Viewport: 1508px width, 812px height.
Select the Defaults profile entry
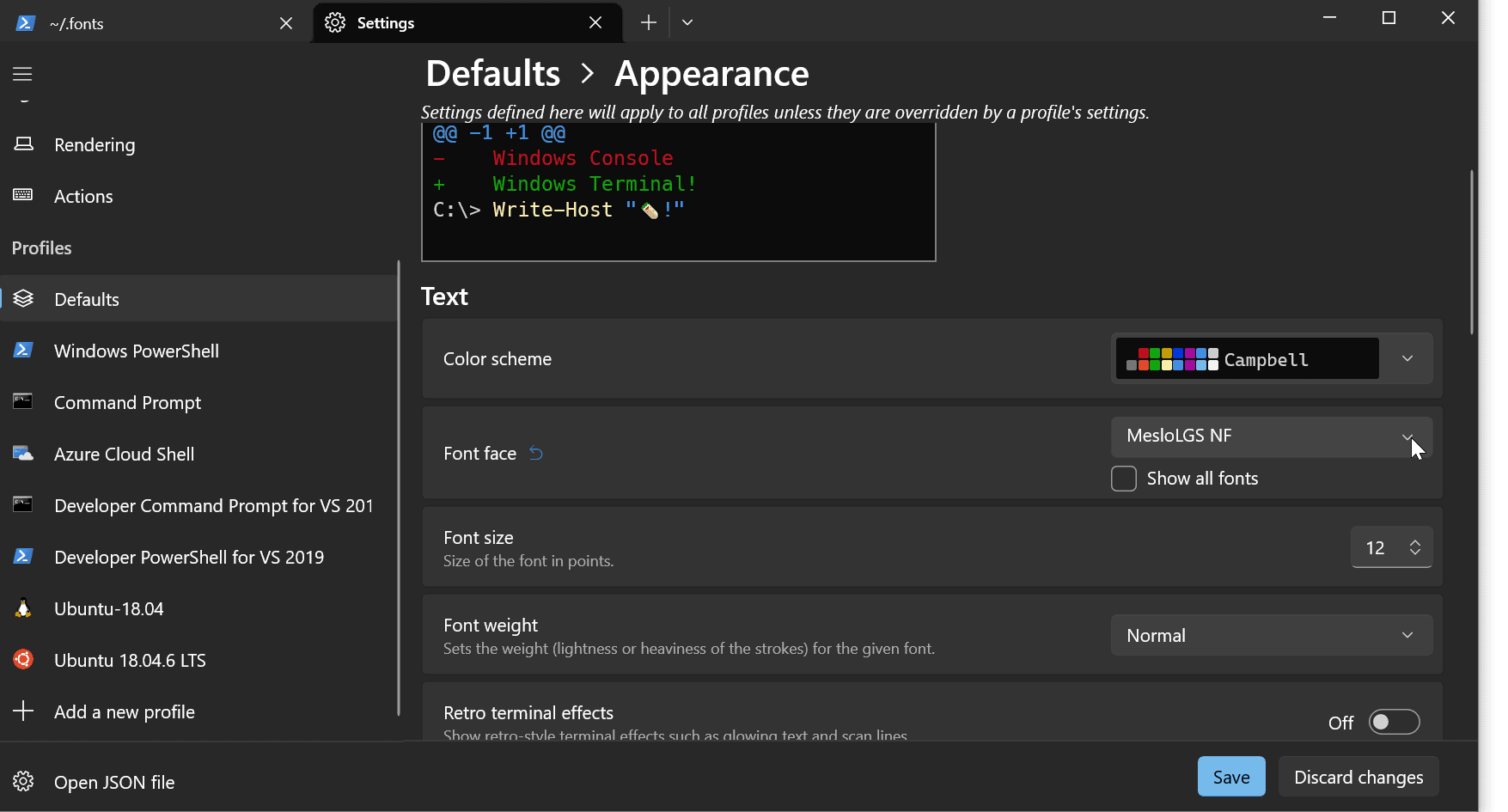tap(86, 299)
